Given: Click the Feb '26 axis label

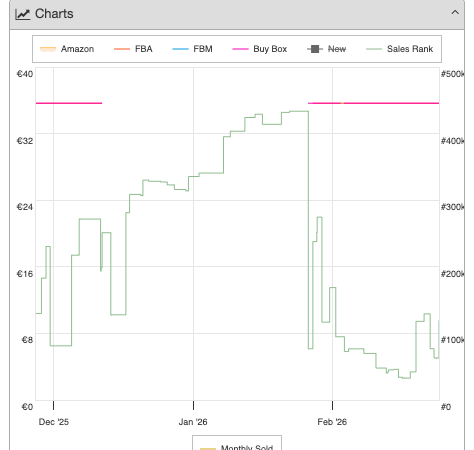Looking at the screenshot, I should click(x=332, y=422).
